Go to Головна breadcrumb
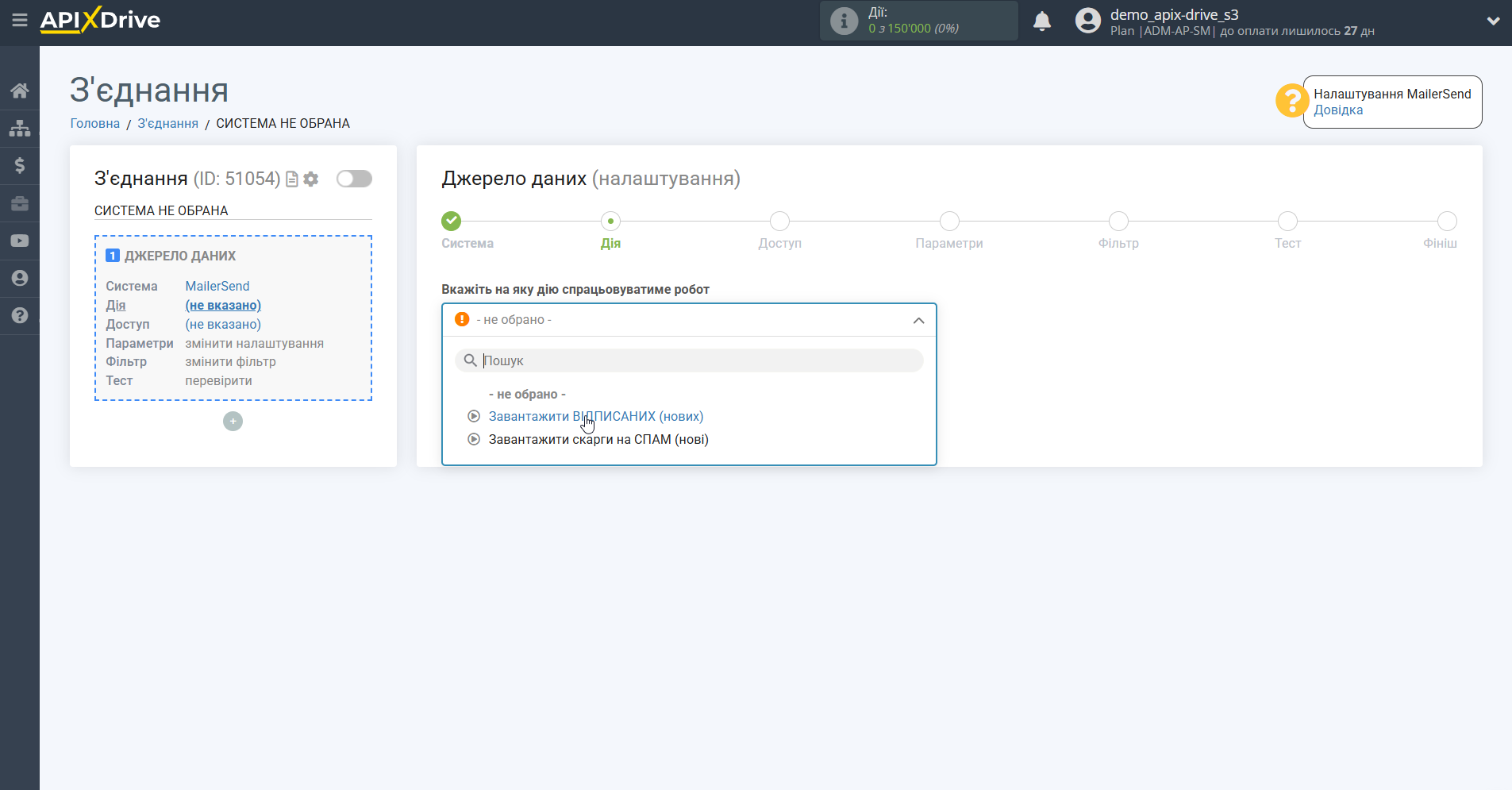 (x=95, y=123)
